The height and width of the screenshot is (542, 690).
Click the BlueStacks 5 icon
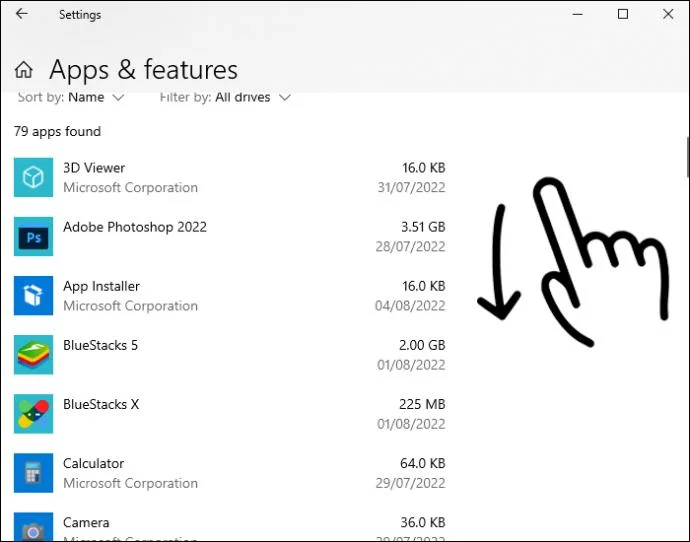click(33, 355)
